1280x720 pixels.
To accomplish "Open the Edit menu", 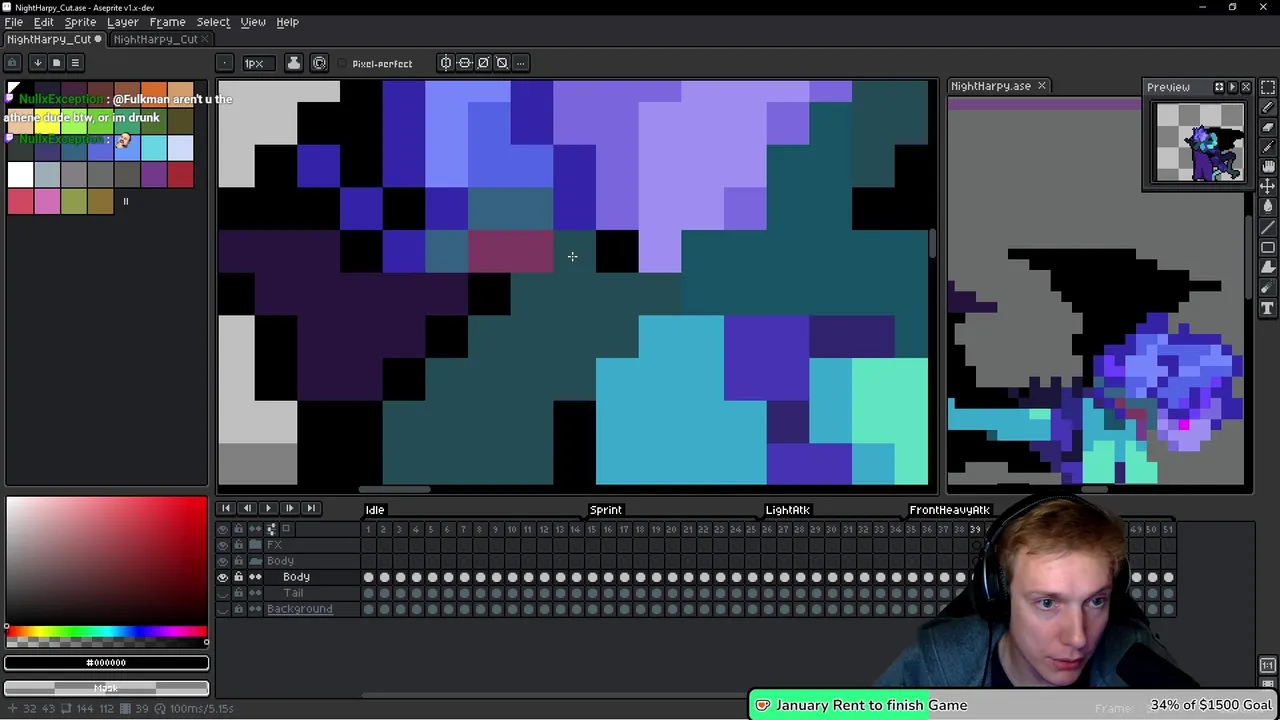I will (x=43, y=22).
